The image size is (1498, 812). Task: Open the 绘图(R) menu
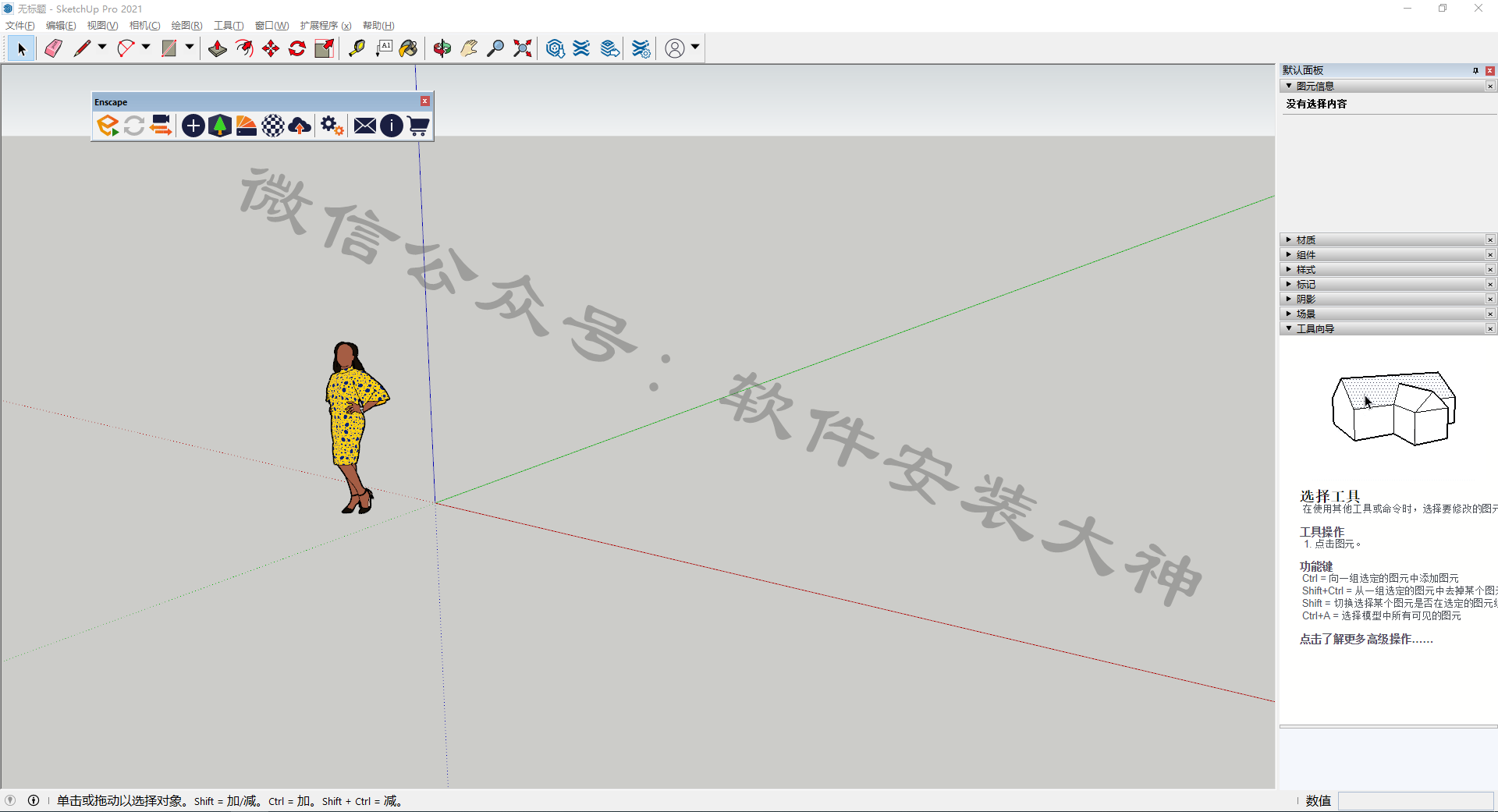(x=186, y=26)
